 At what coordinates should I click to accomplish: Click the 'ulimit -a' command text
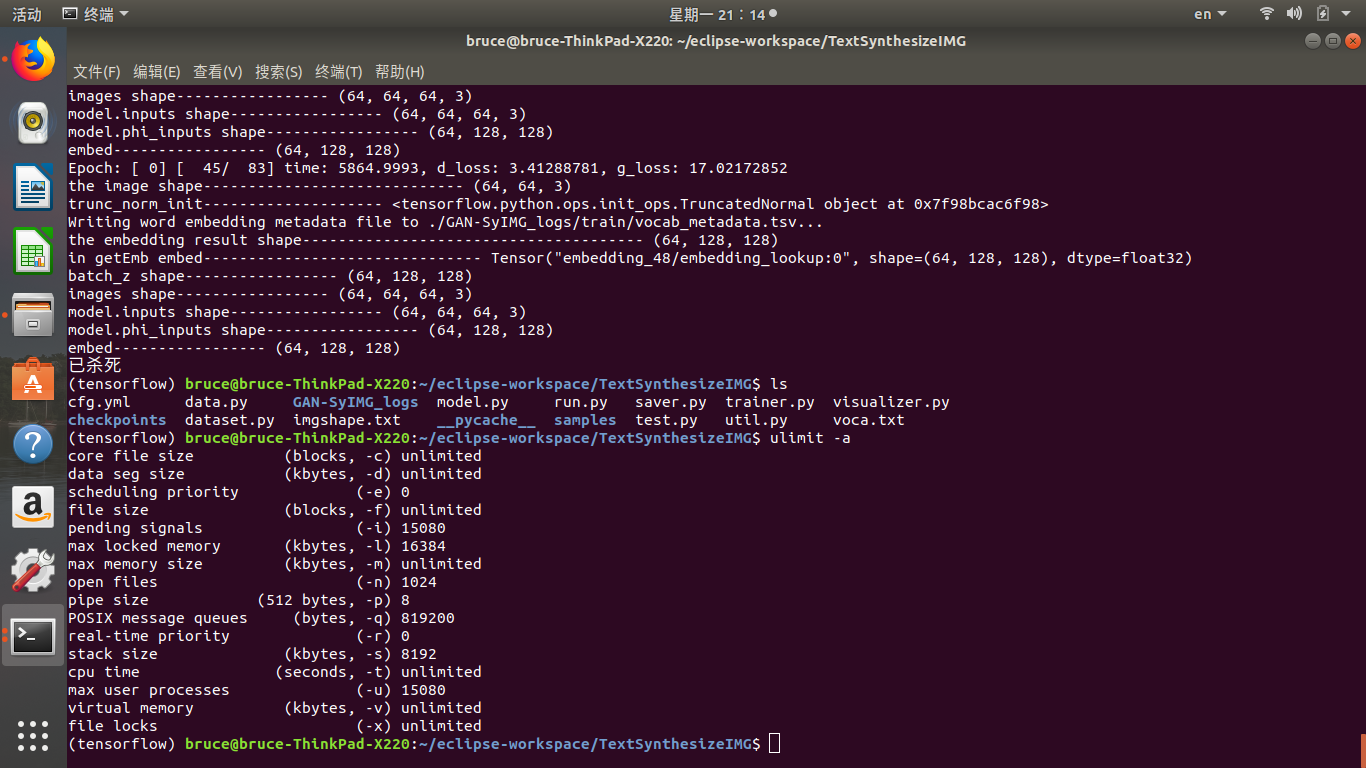click(x=810, y=438)
